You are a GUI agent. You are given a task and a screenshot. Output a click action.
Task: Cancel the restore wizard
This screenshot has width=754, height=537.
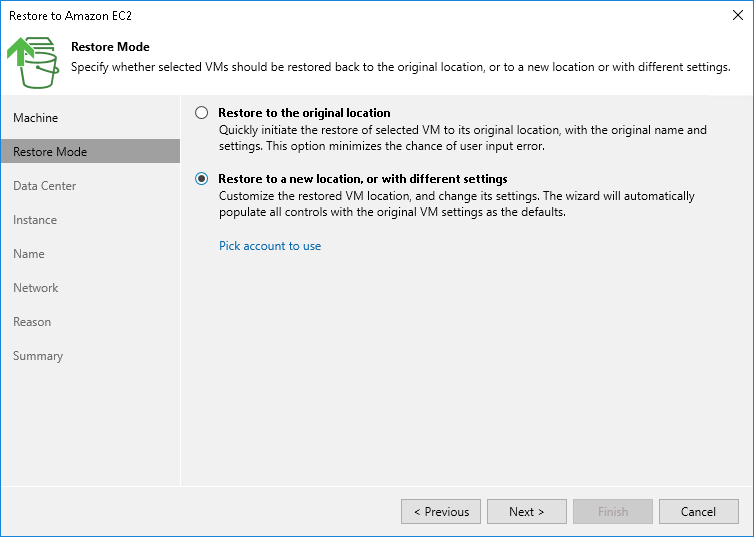[698, 512]
